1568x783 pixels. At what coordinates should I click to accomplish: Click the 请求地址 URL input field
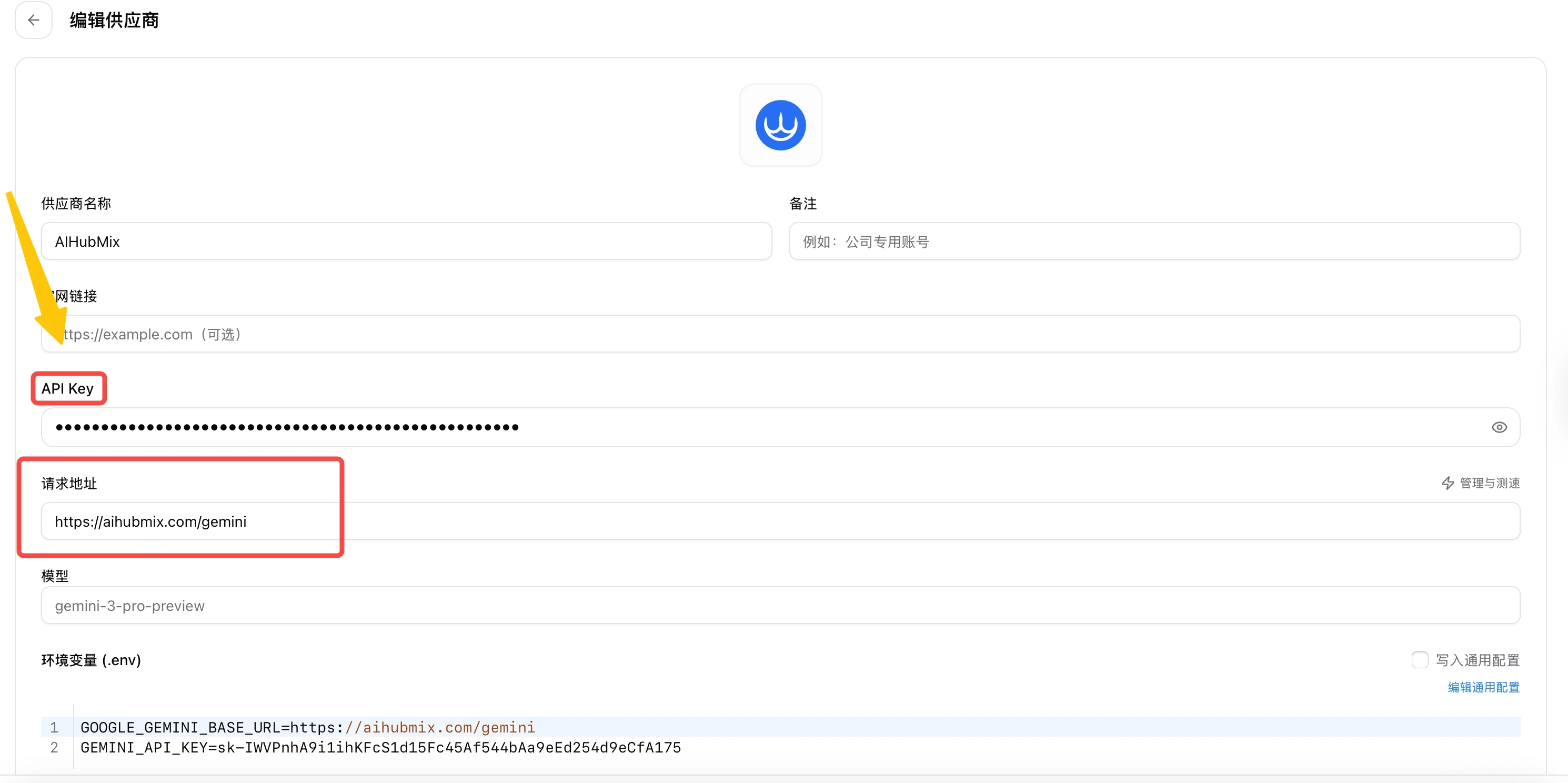pos(780,521)
